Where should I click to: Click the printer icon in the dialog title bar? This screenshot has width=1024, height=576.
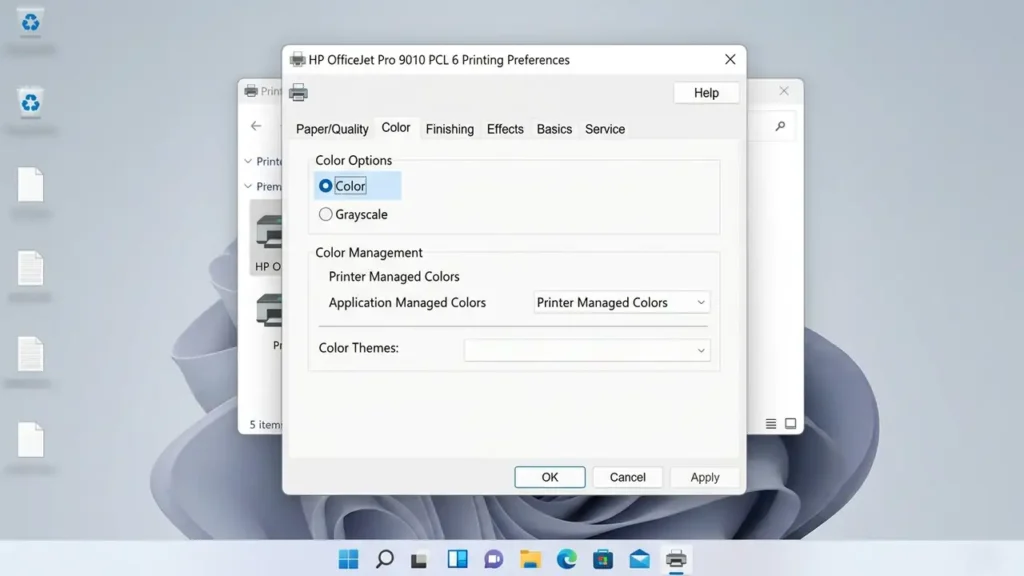click(x=297, y=59)
